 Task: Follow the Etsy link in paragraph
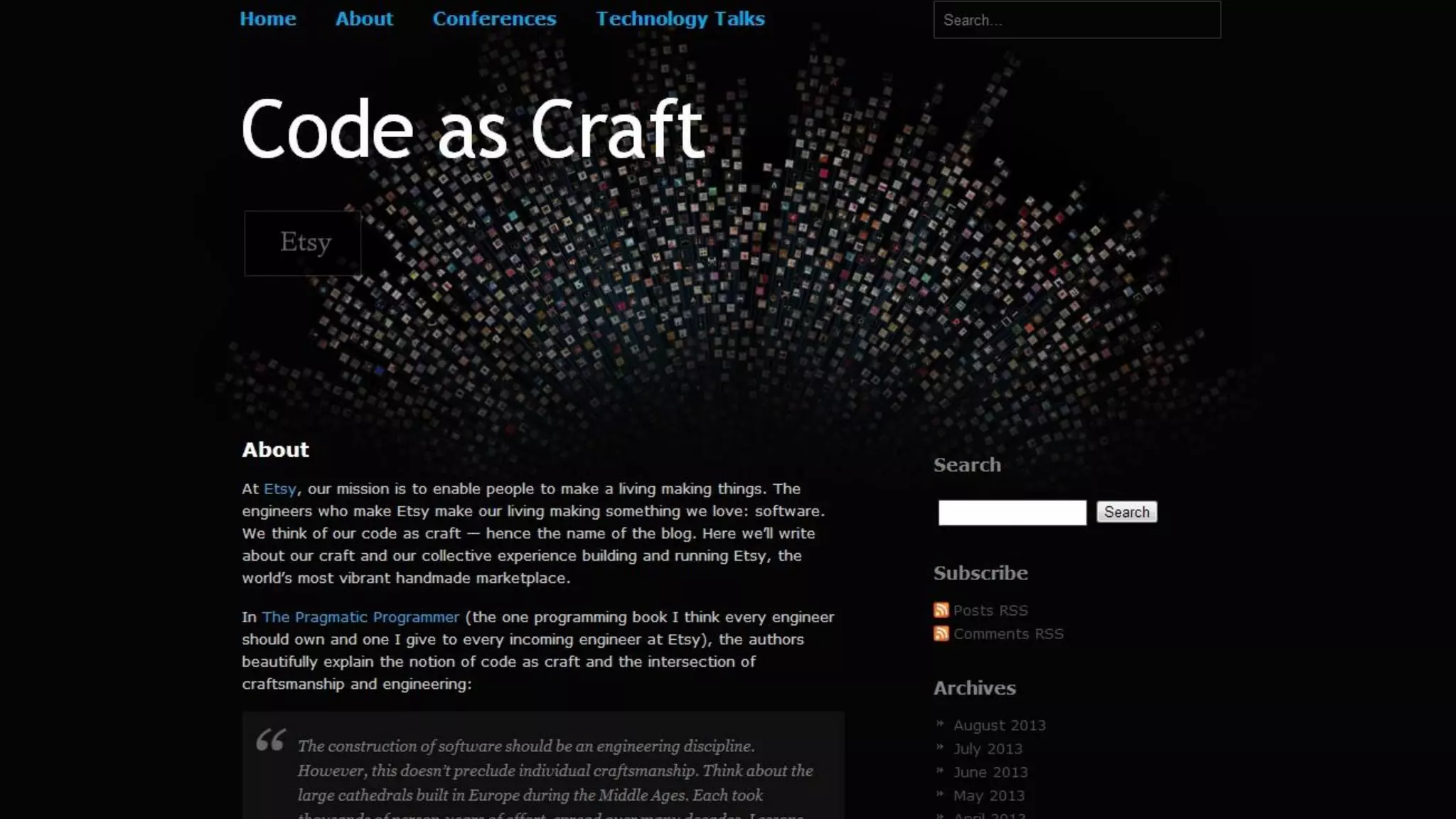click(279, 489)
